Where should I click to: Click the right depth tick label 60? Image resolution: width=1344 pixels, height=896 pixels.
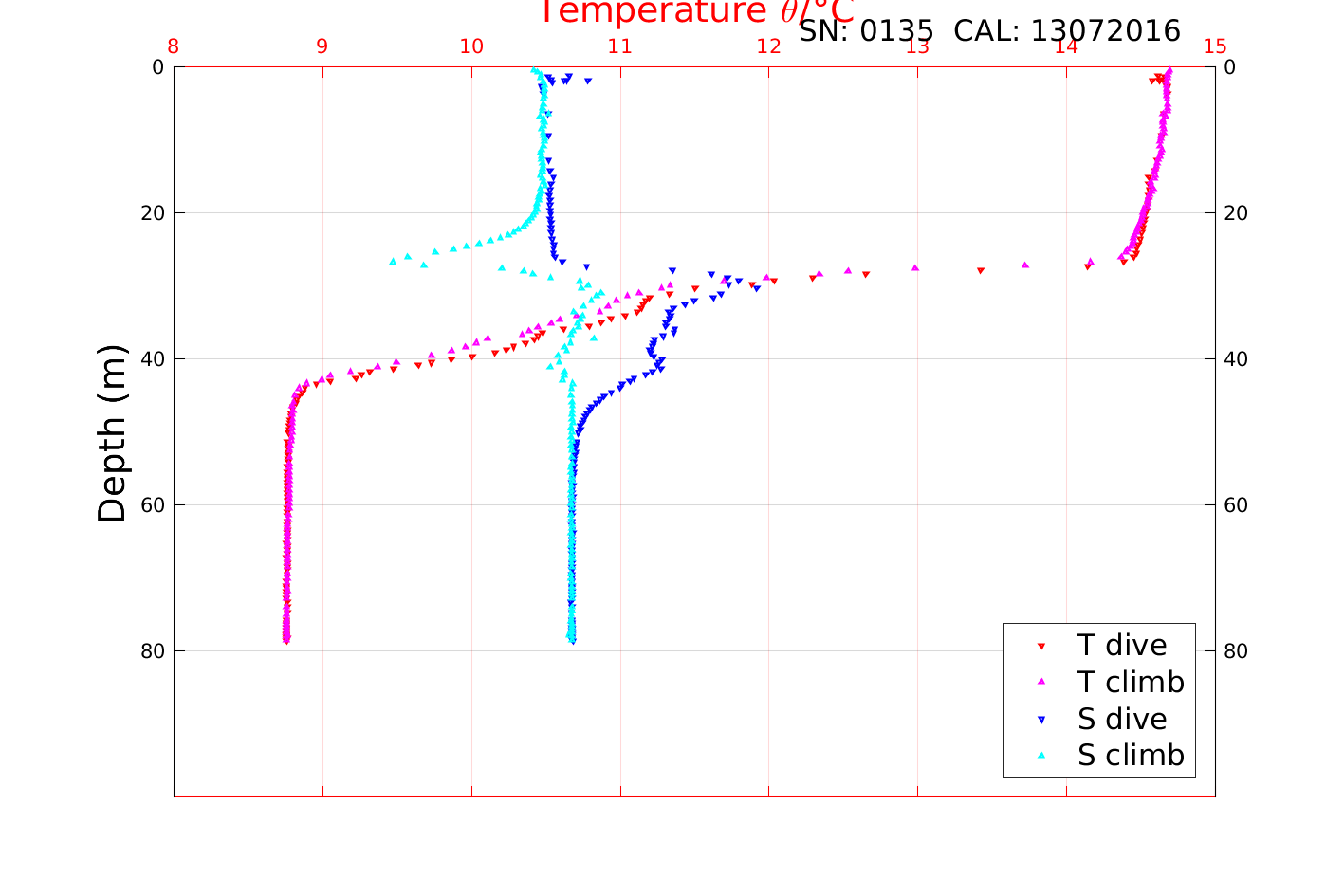(1236, 505)
